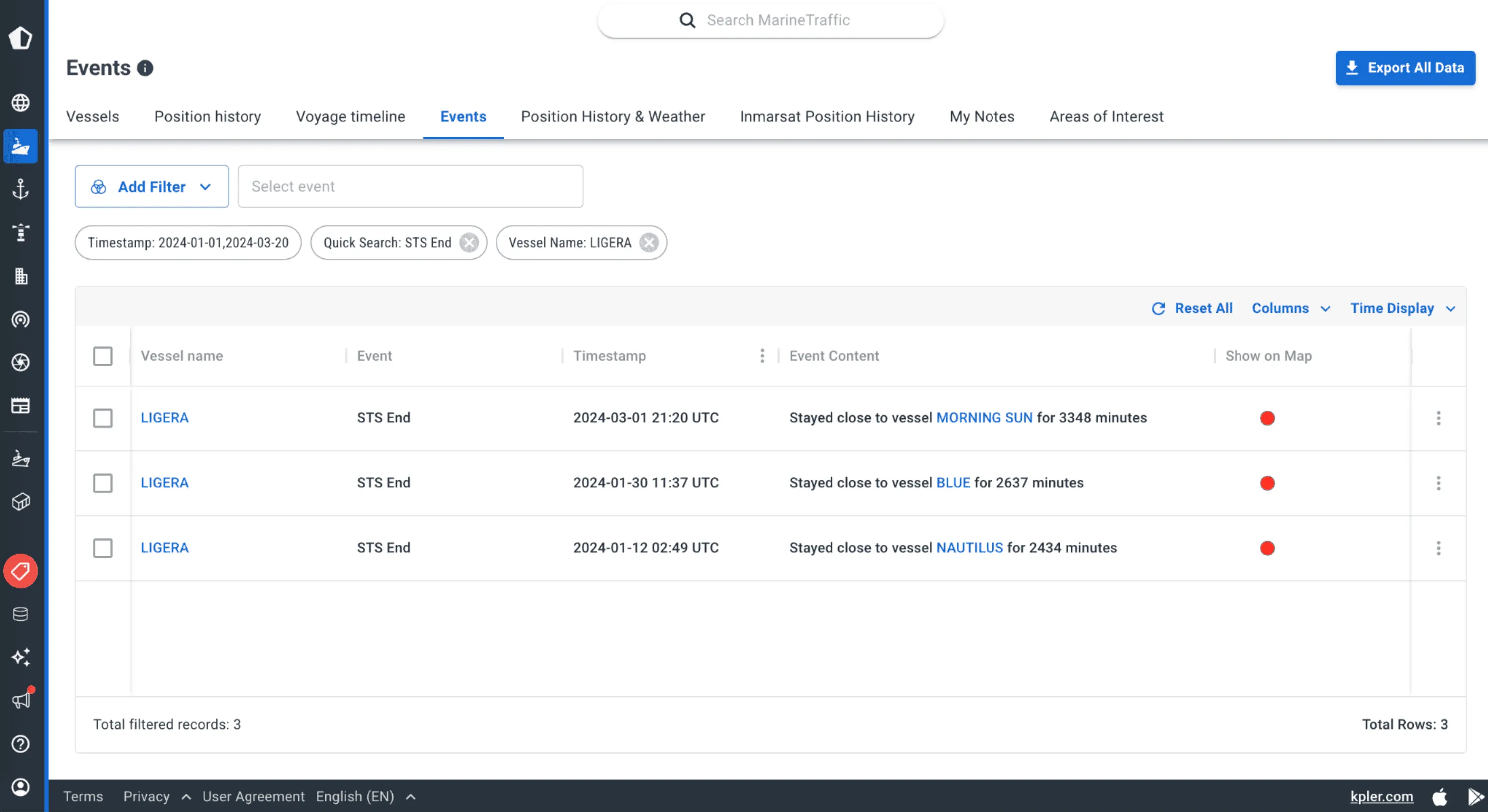The width and height of the screenshot is (1488, 812).
Task: Click the lighthouse icon in the sidebar
Action: tap(21, 232)
